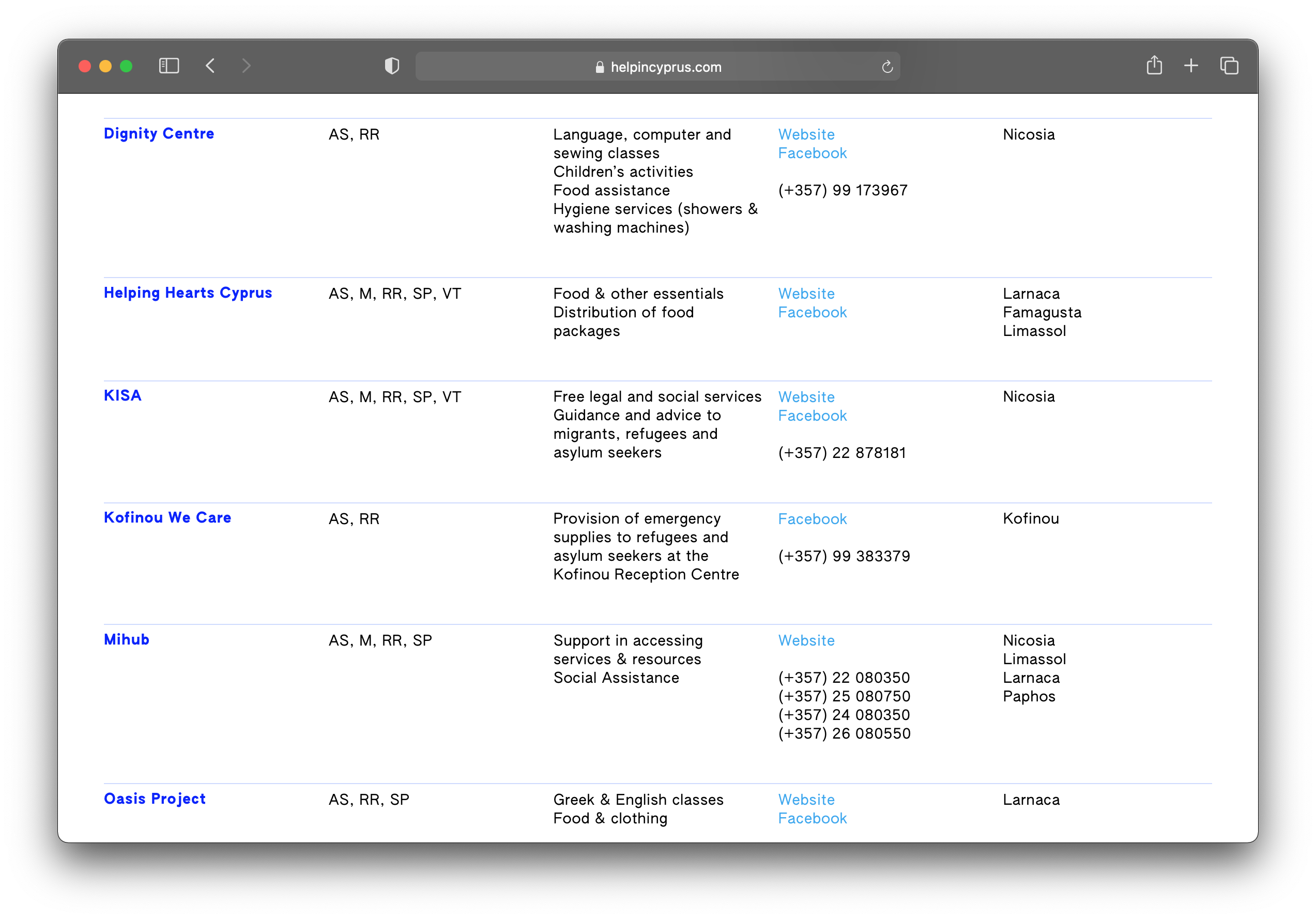
Task: Open the Share menu icon
Action: click(x=1154, y=65)
